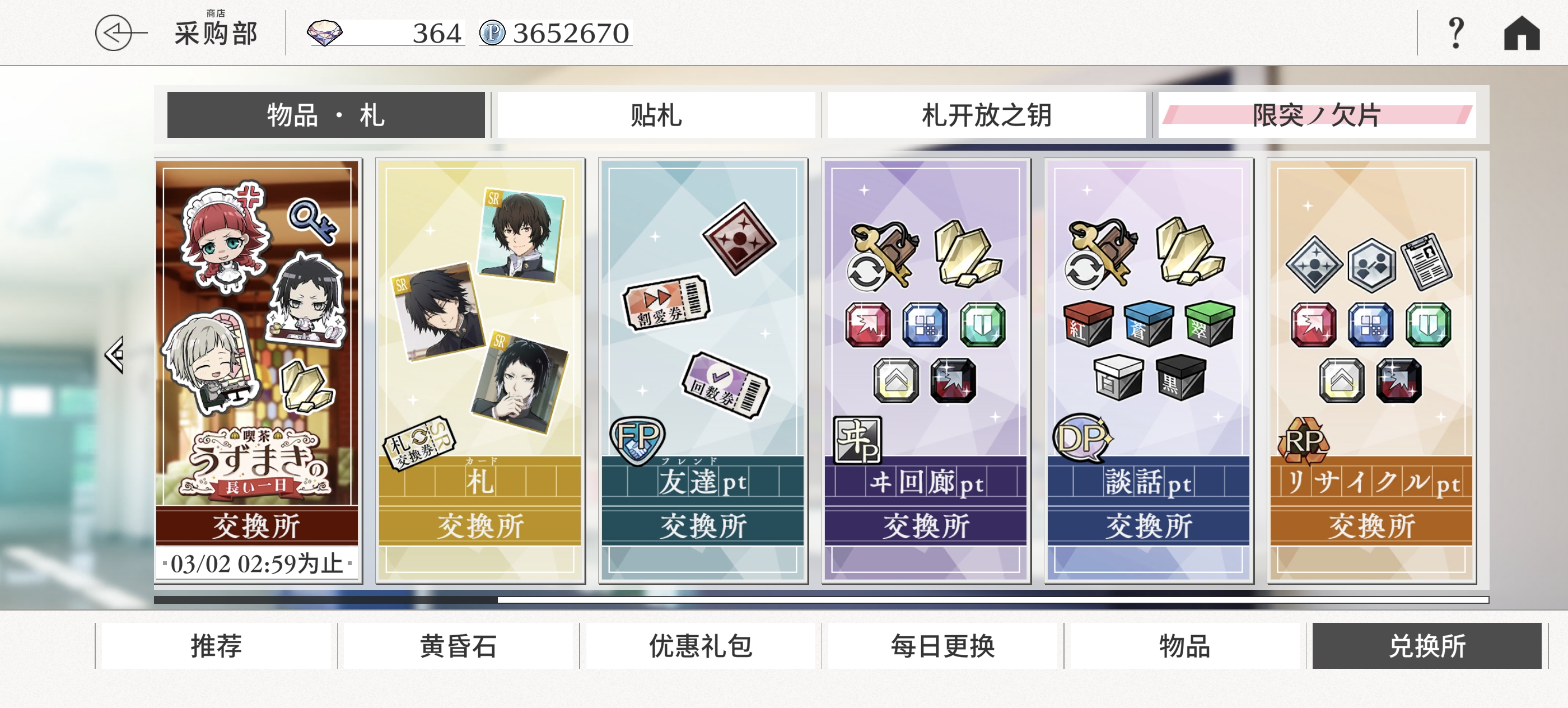This screenshot has width=1568, height=708.
Task: Open the SR 札 exchange card
Action: 480,371
